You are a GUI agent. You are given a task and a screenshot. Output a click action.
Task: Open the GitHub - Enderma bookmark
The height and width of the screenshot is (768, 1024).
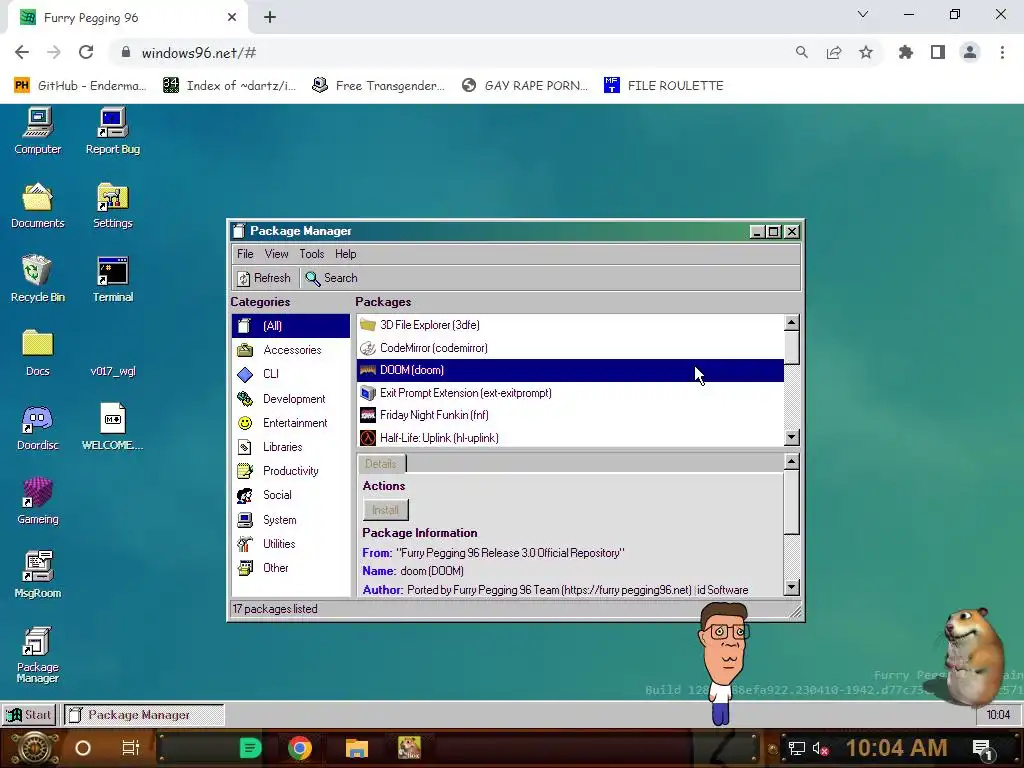tap(80, 86)
